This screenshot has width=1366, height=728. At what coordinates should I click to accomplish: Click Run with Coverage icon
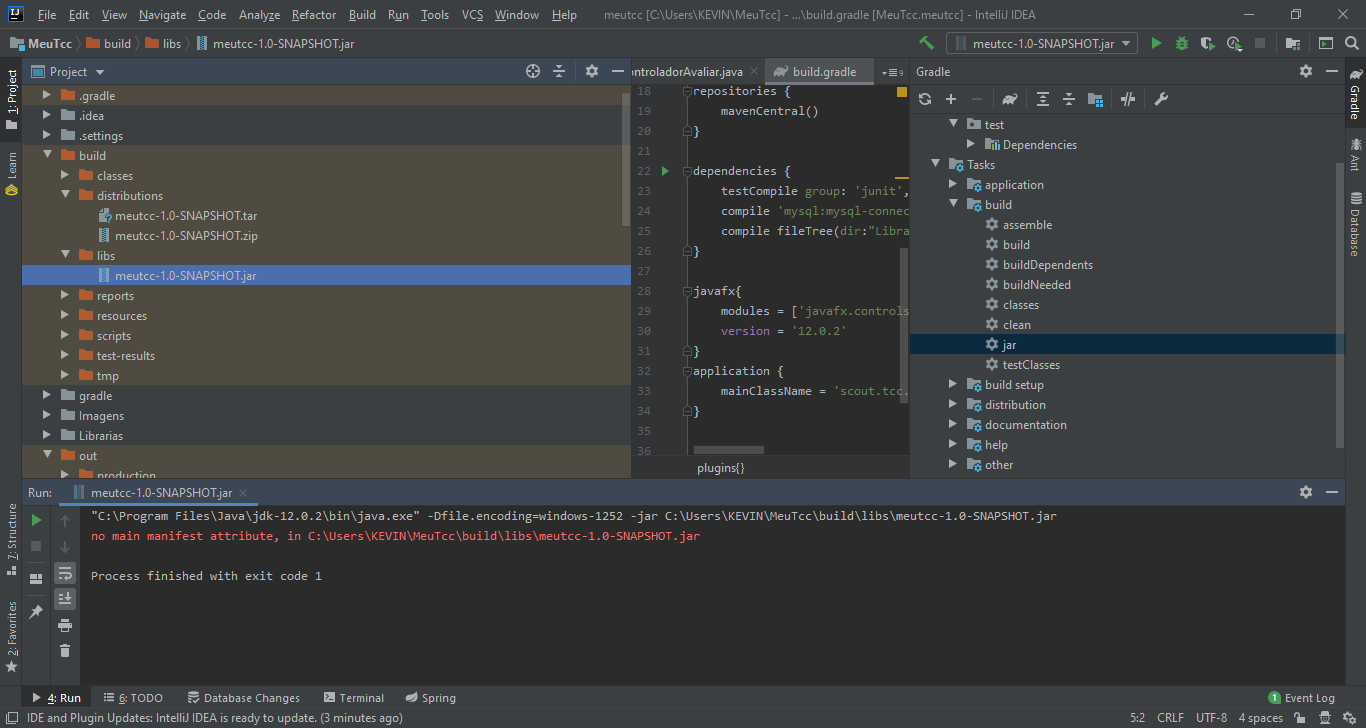pyautogui.click(x=1208, y=43)
